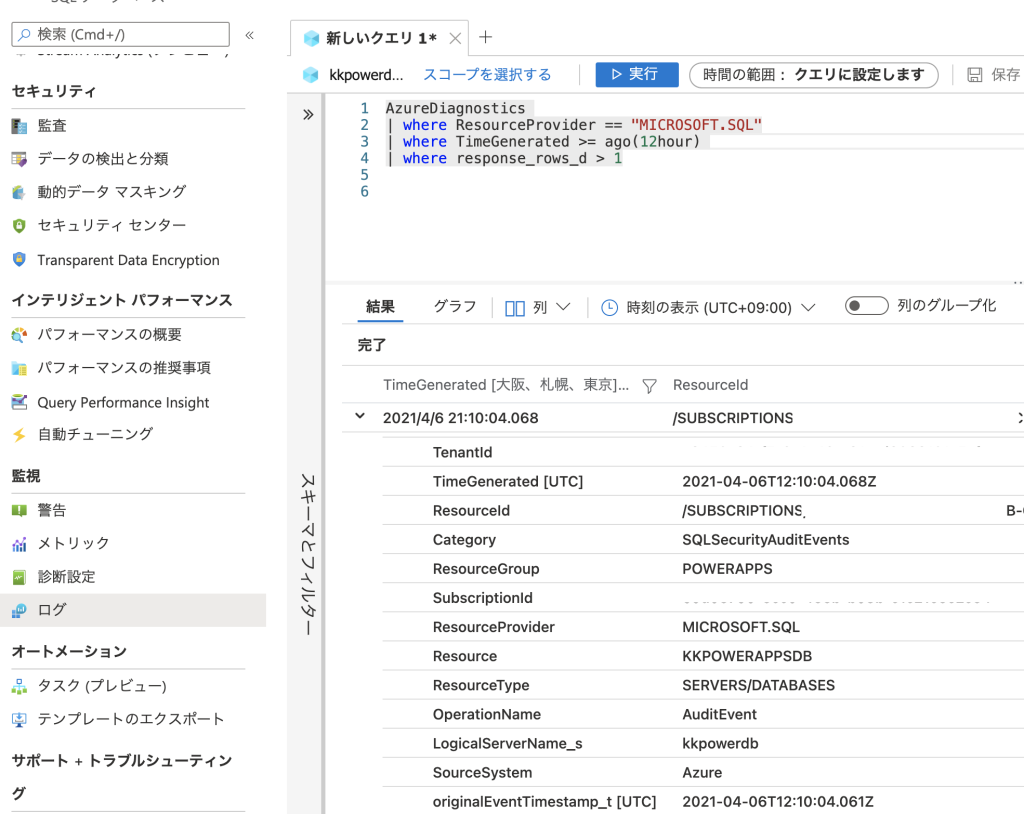Image resolution: width=1024 pixels, height=814 pixels.
Task: Click the 動的データ マスキング icon
Action: [x=20, y=192]
